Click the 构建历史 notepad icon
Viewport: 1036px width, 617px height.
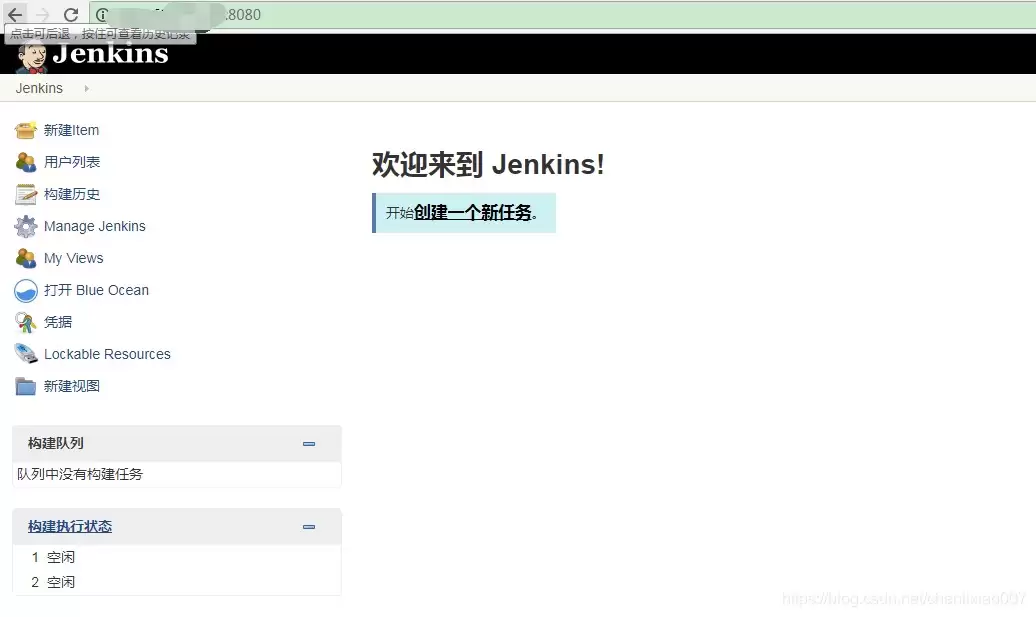tap(26, 194)
